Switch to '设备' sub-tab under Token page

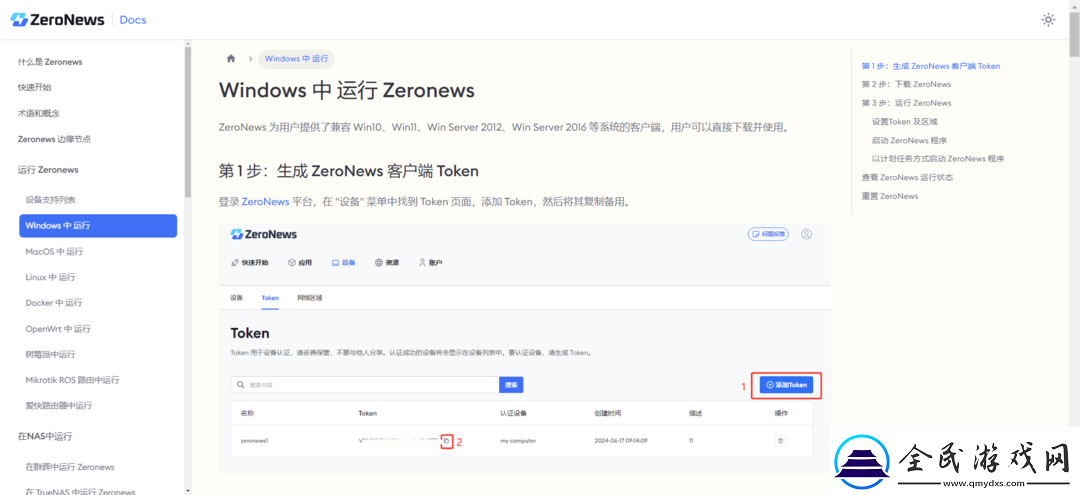point(237,298)
